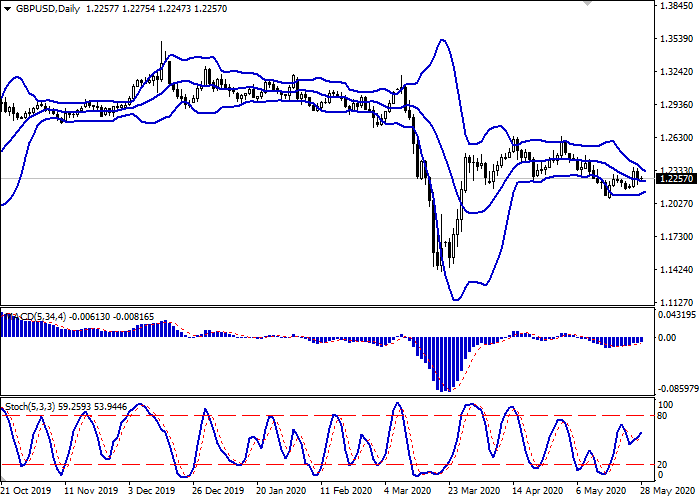Click the stochastic 20 level label
The image size is (700, 500).
pos(661,464)
